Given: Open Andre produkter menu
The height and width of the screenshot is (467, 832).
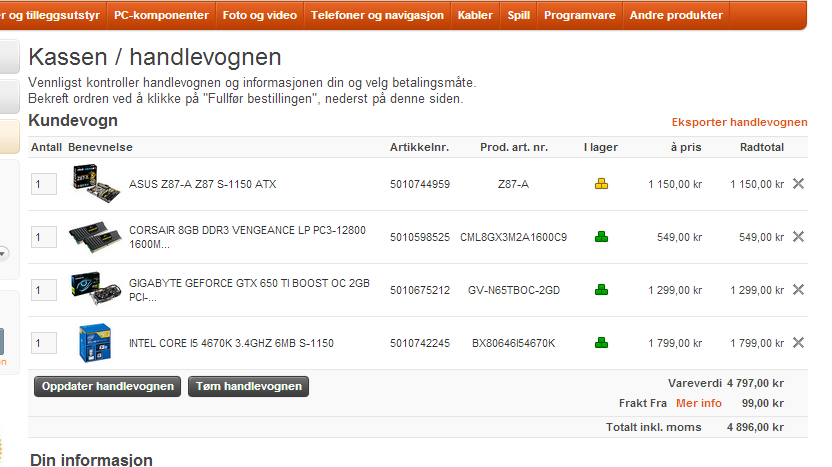Looking at the screenshot, I should pos(676,15).
